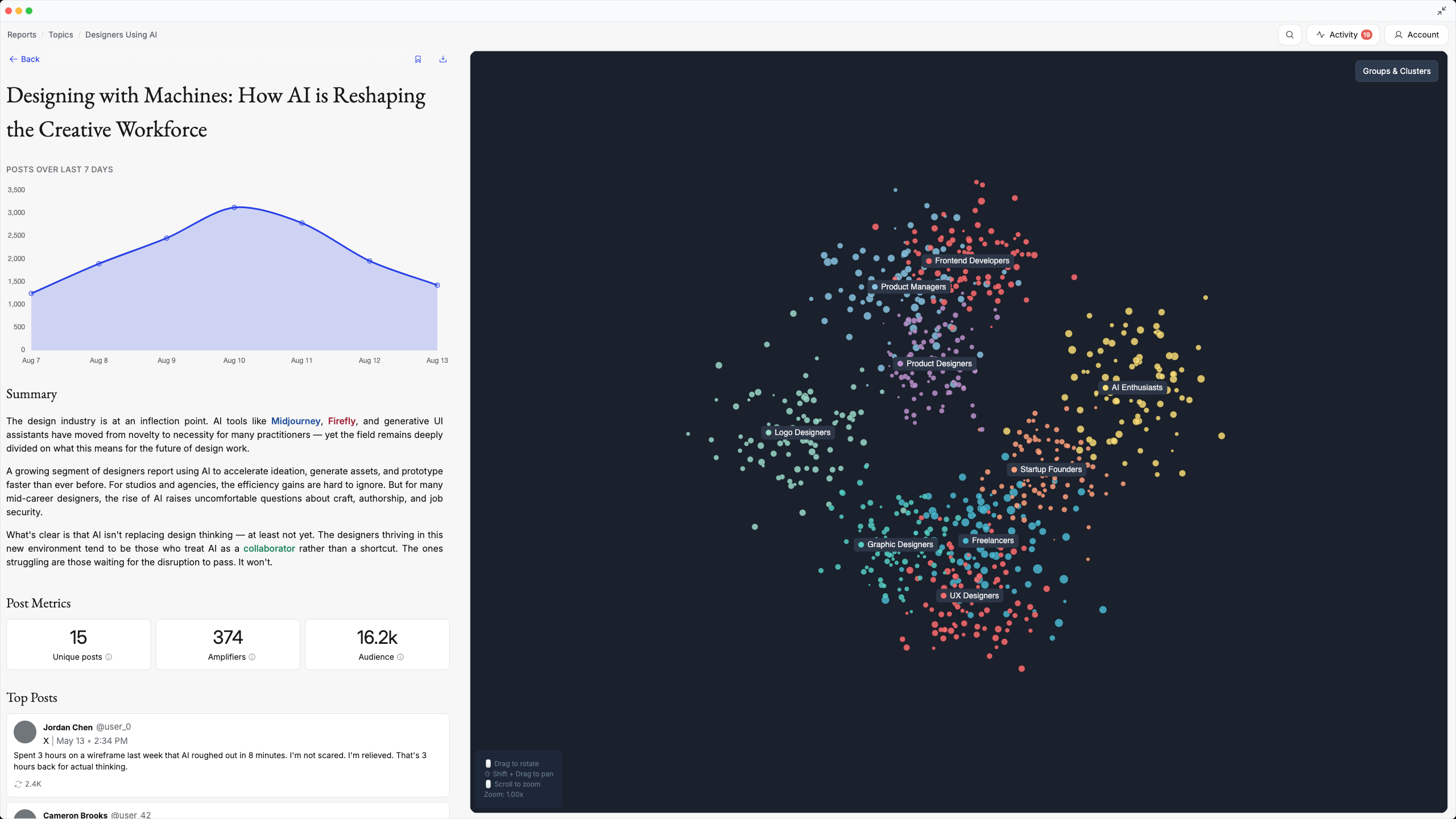The image size is (1456, 819).
Task: Click the bookmark icon for this report
Action: coord(418,59)
